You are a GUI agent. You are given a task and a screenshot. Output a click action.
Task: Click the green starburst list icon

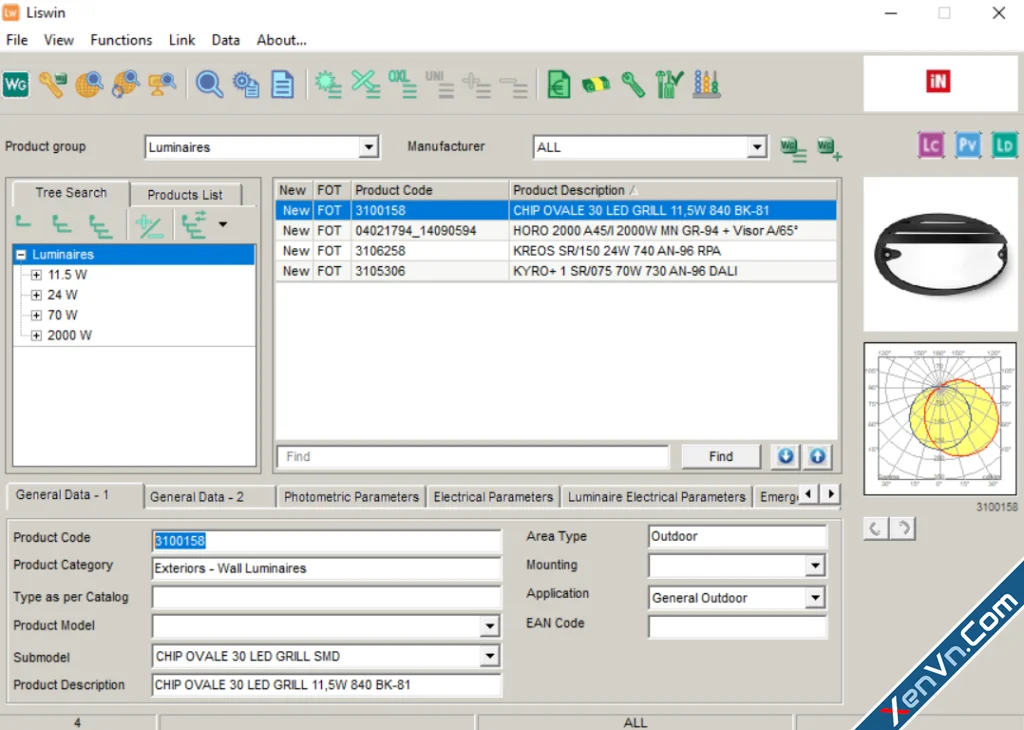328,84
